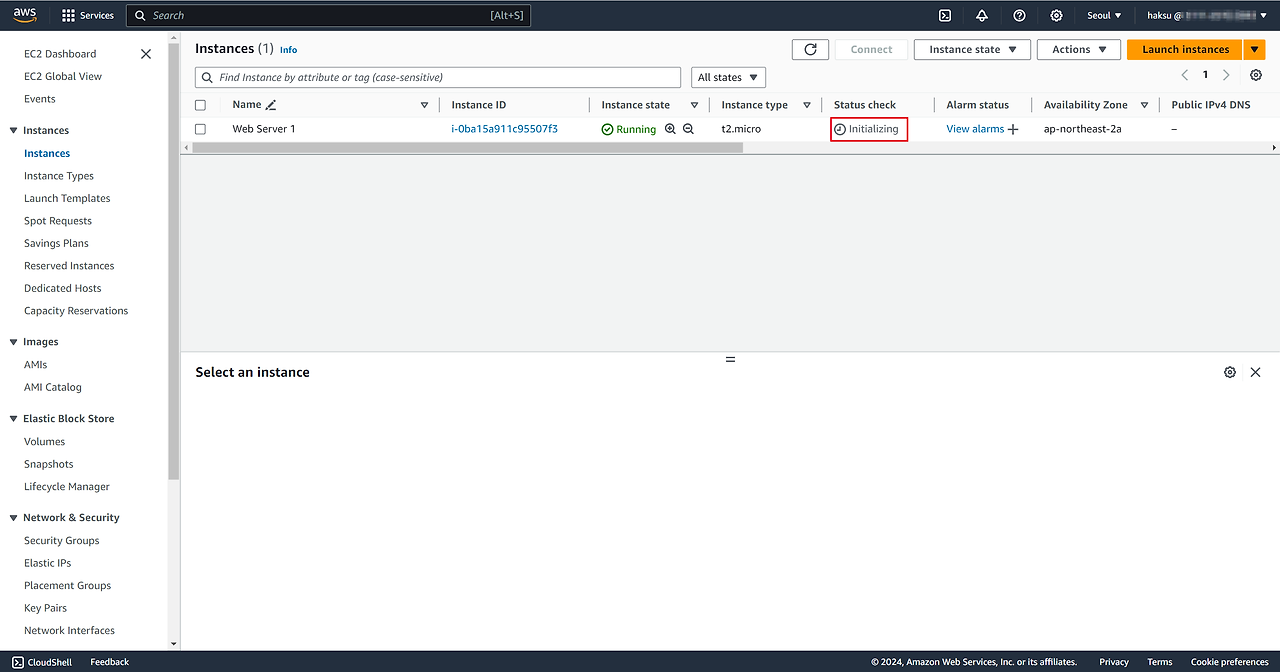This screenshot has height=672, width=1280.
Task: Click the Launch instances button
Action: [x=1185, y=49]
